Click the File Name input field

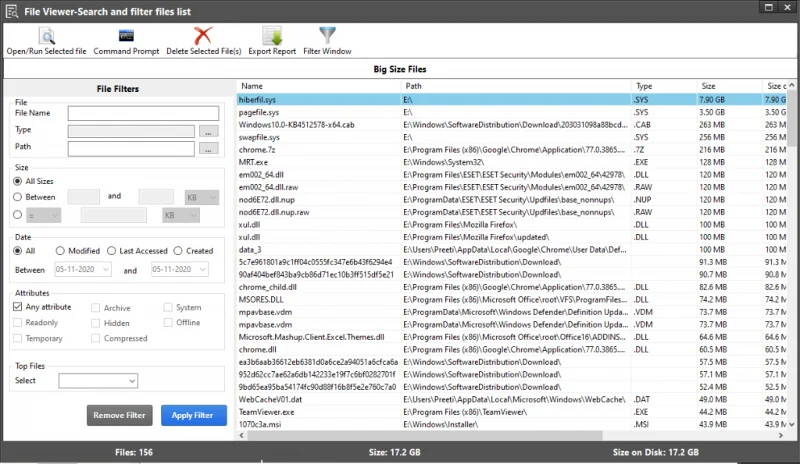(143, 113)
